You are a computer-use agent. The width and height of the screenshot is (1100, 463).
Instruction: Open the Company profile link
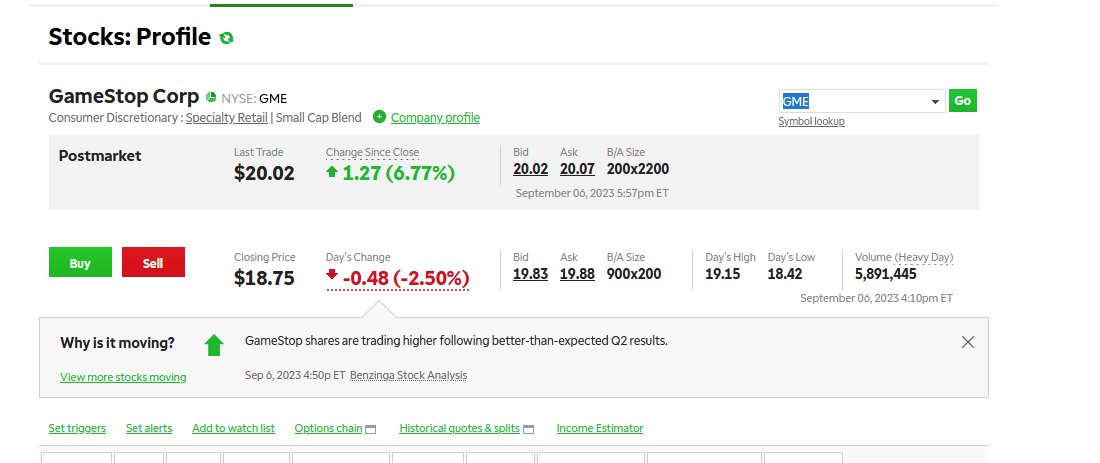[435, 118]
